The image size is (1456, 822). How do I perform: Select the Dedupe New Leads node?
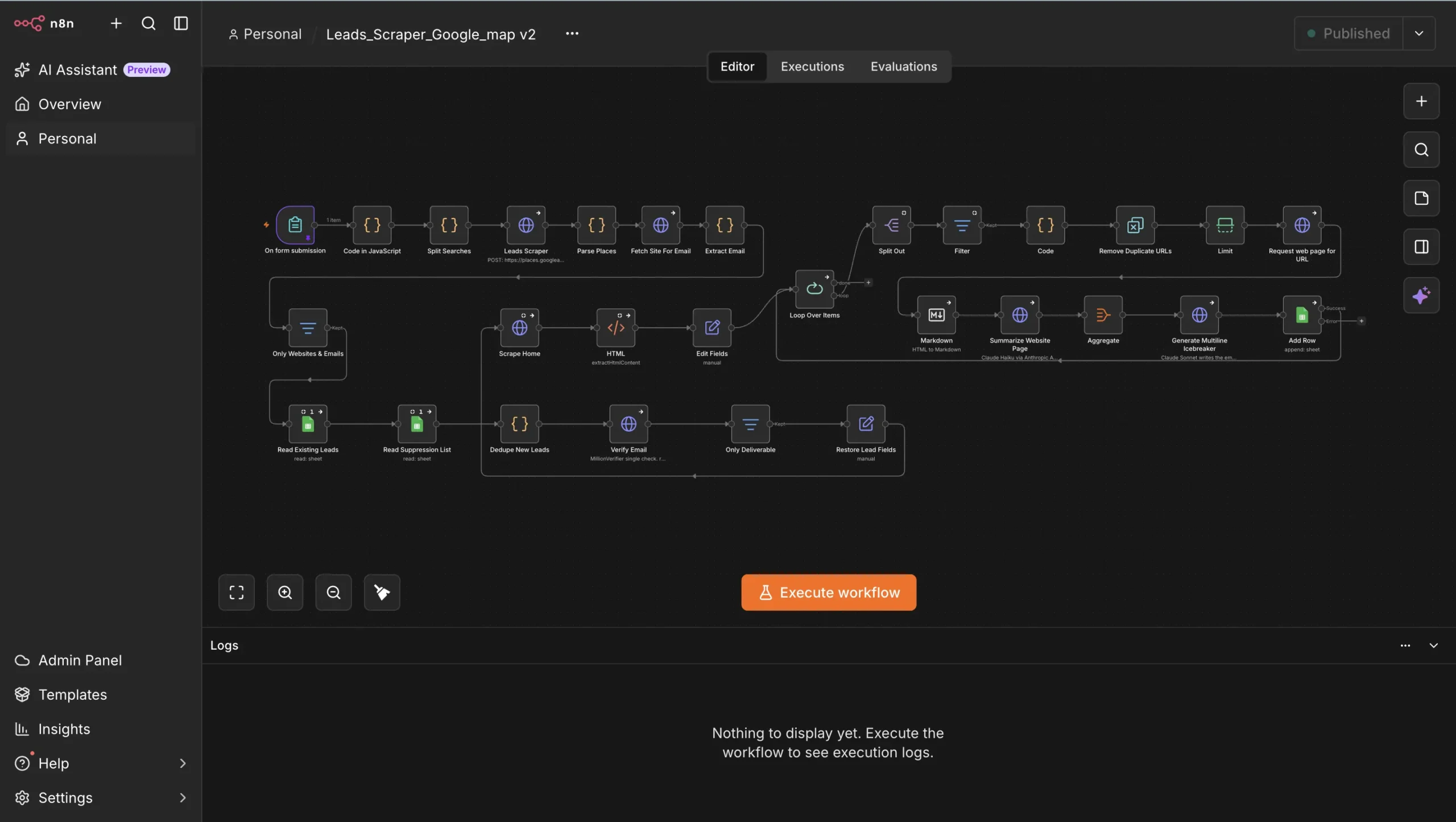[x=519, y=424]
